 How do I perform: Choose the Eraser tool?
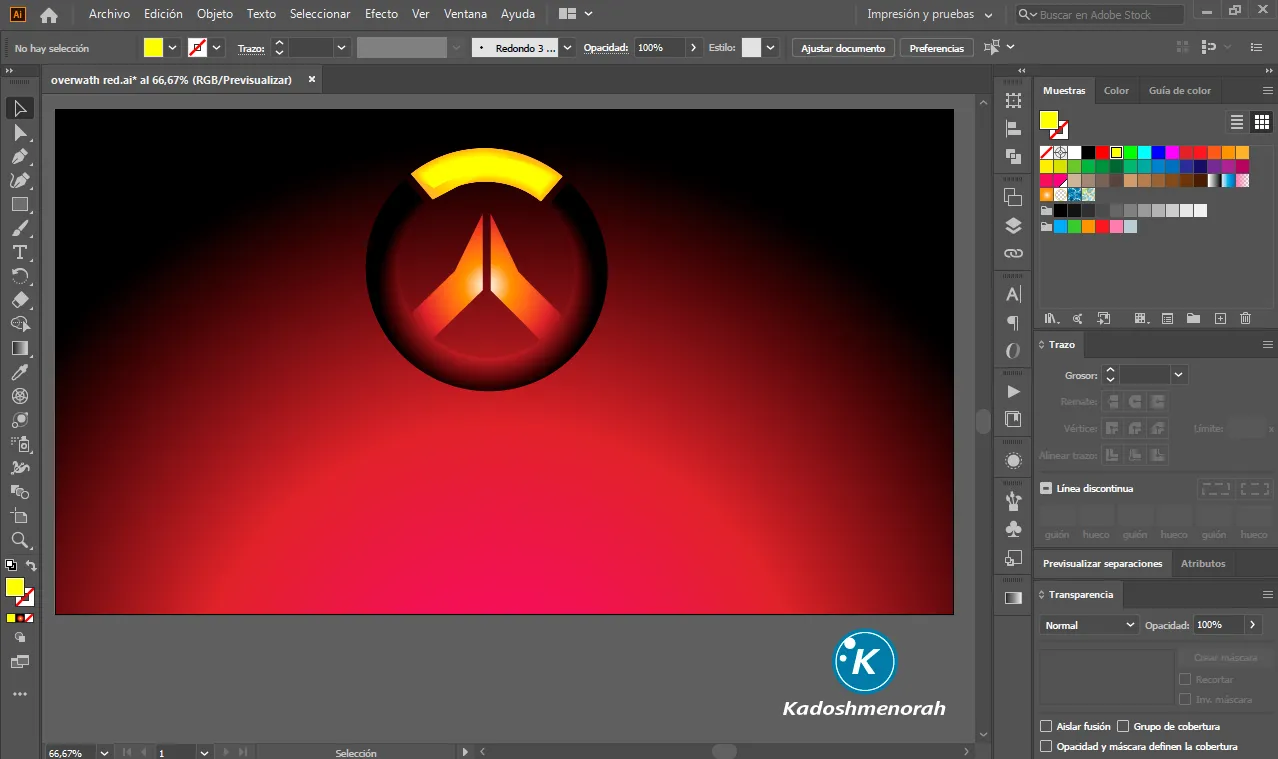tap(19, 300)
